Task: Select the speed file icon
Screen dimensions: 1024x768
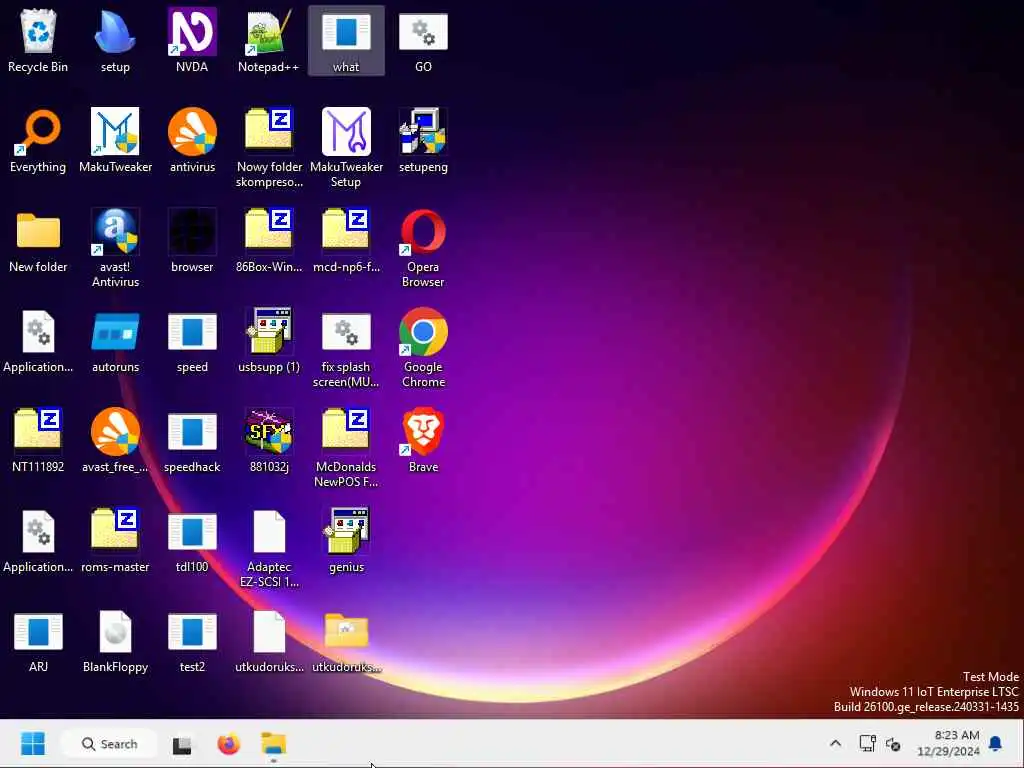Action: (x=192, y=341)
